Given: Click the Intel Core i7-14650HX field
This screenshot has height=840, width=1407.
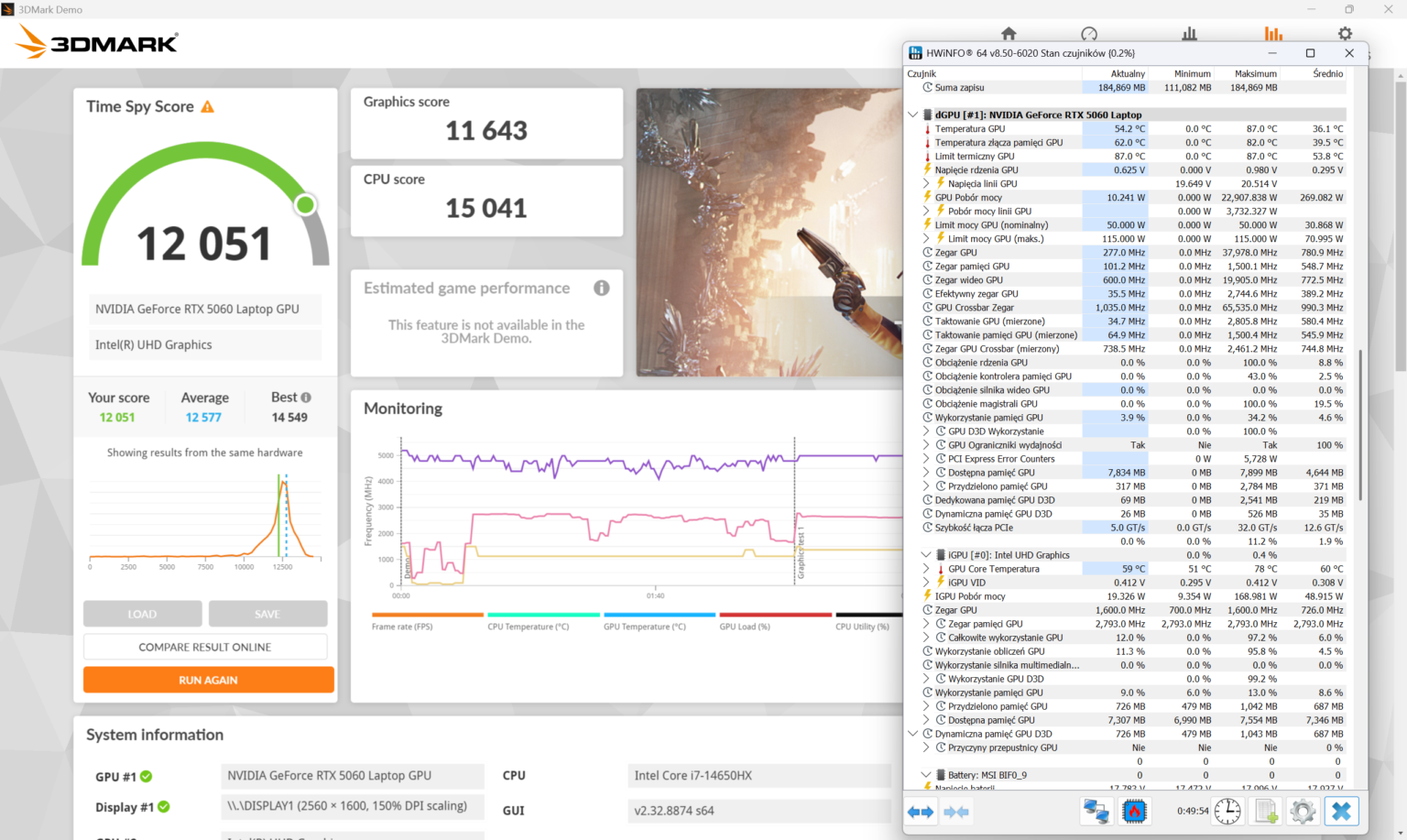Looking at the screenshot, I should pyautogui.click(x=759, y=776).
